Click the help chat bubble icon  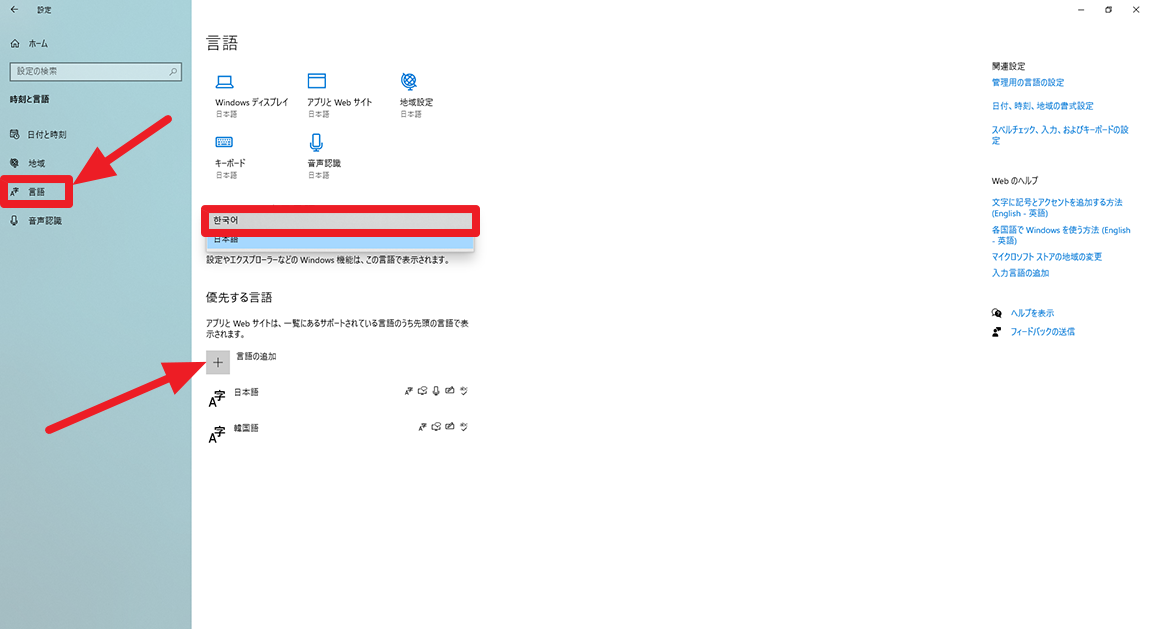pyautogui.click(x=996, y=313)
